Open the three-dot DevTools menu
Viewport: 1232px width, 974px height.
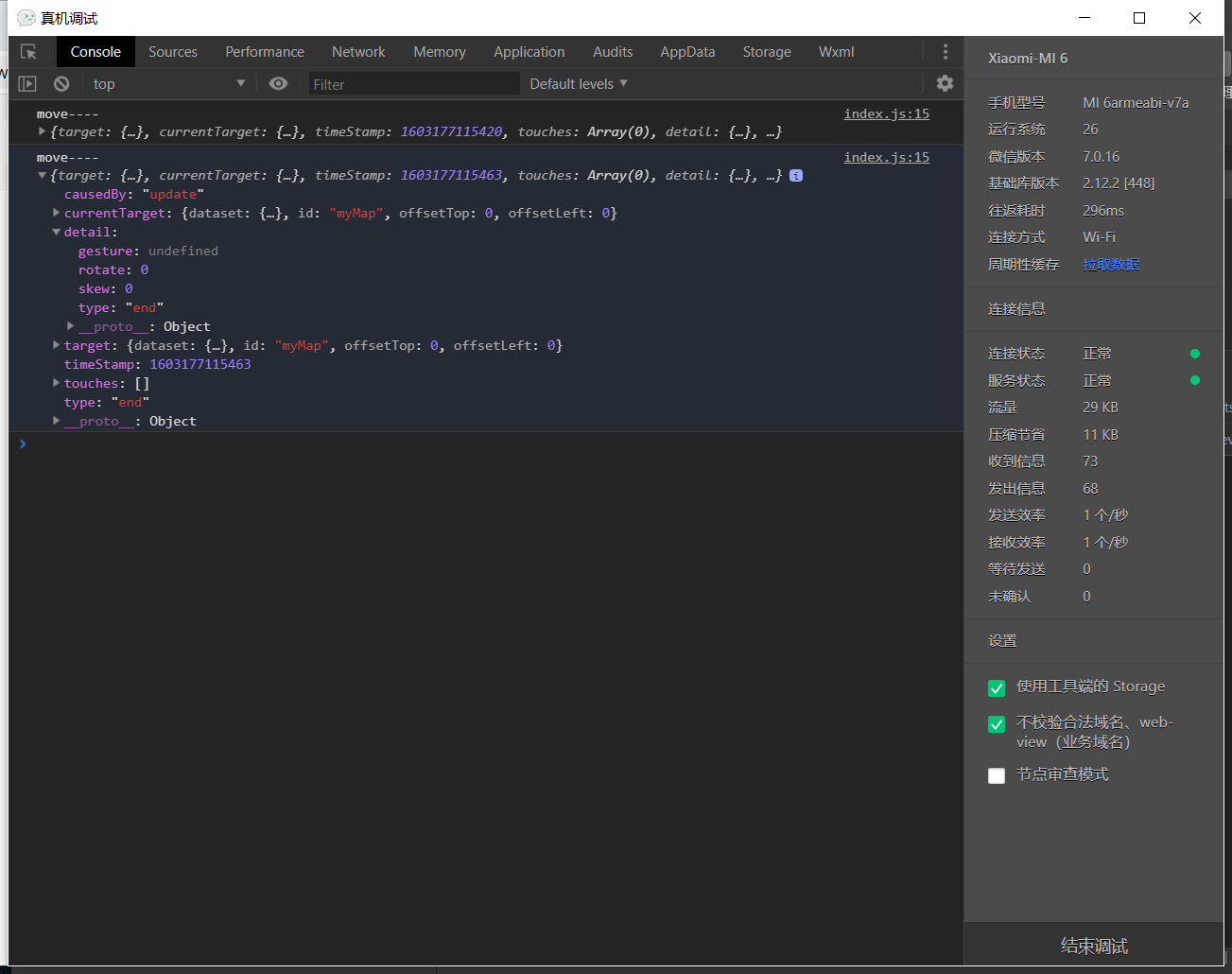point(945,52)
